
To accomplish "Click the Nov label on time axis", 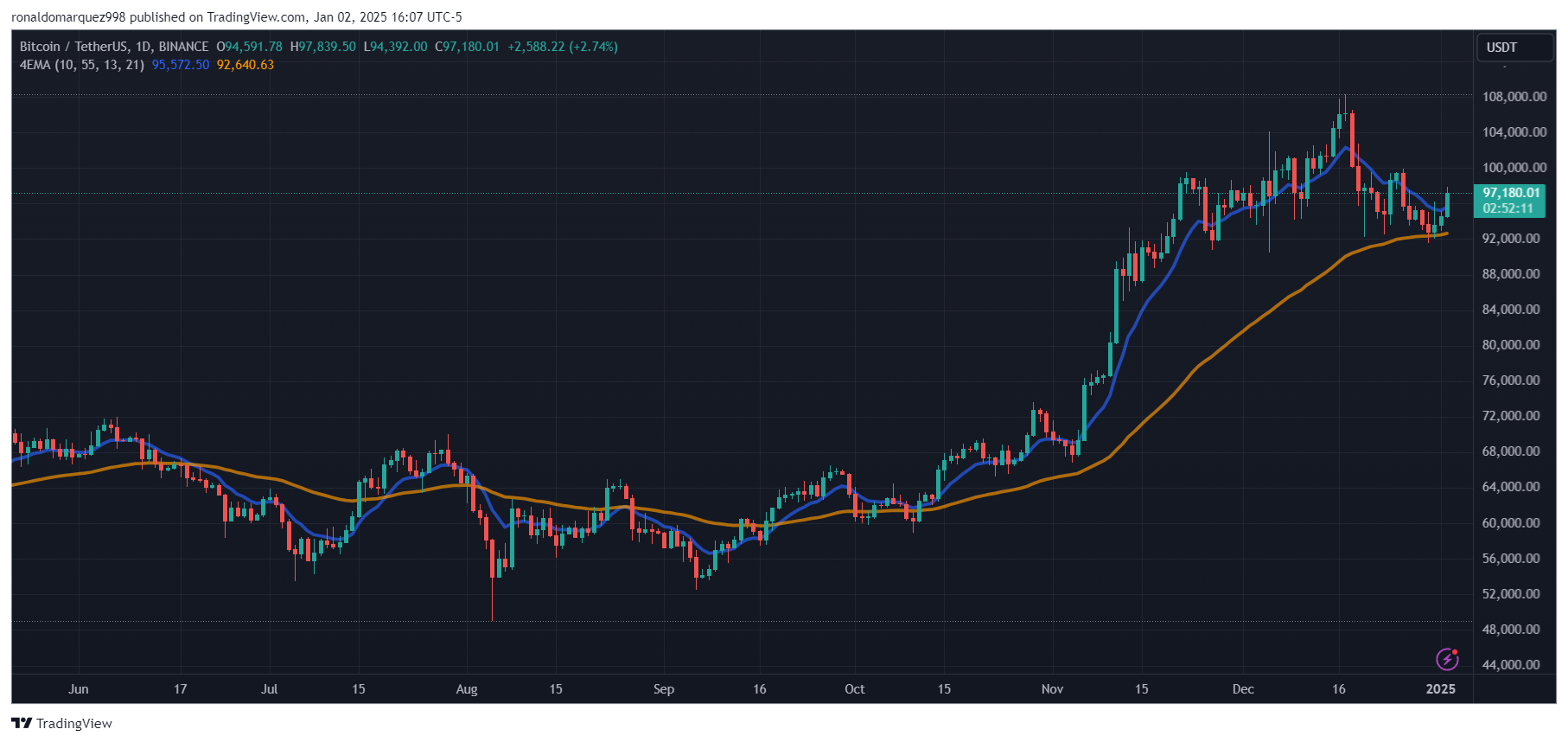I will click(x=1052, y=689).
